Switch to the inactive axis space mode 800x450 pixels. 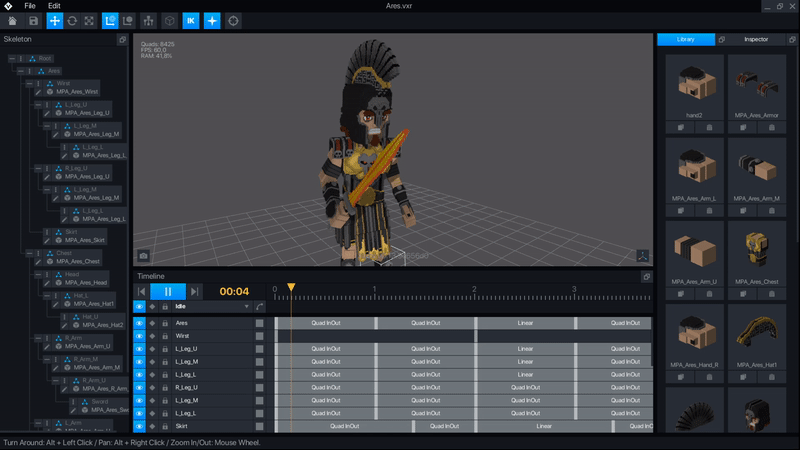(128, 21)
